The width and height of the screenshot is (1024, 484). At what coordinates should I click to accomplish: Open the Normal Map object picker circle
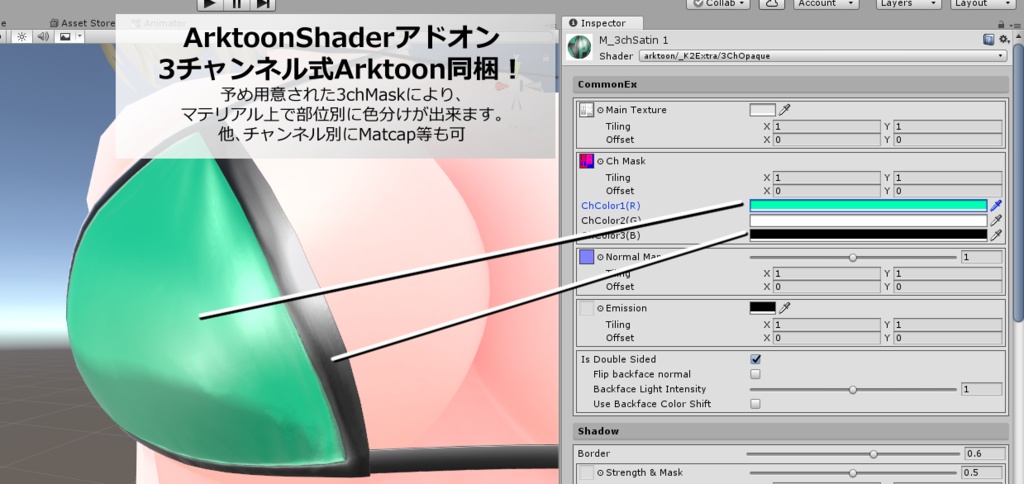pyautogui.click(x=600, y=257)
